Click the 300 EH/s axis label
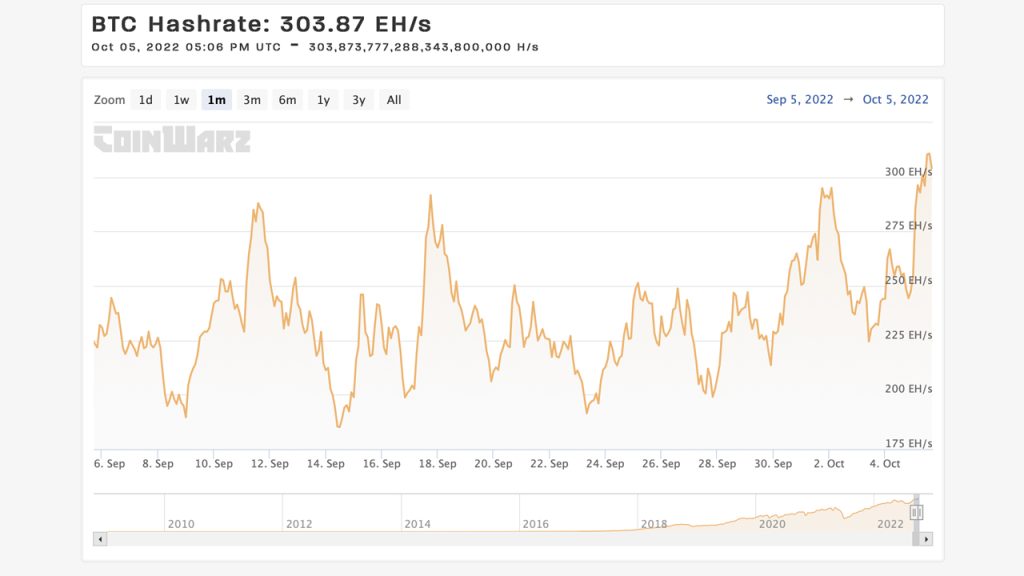Screen dimensions: 1024x576 click(908, 172)
